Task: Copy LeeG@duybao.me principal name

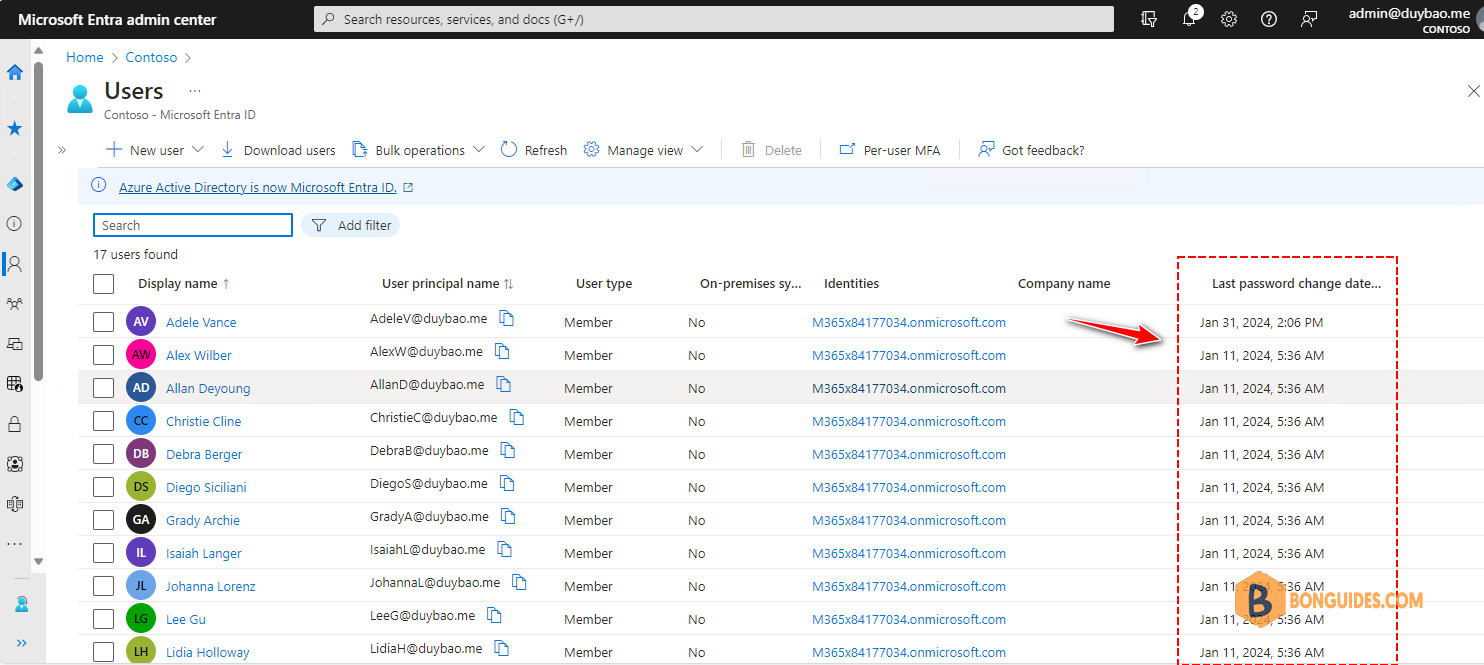Action: click(494, 616)
